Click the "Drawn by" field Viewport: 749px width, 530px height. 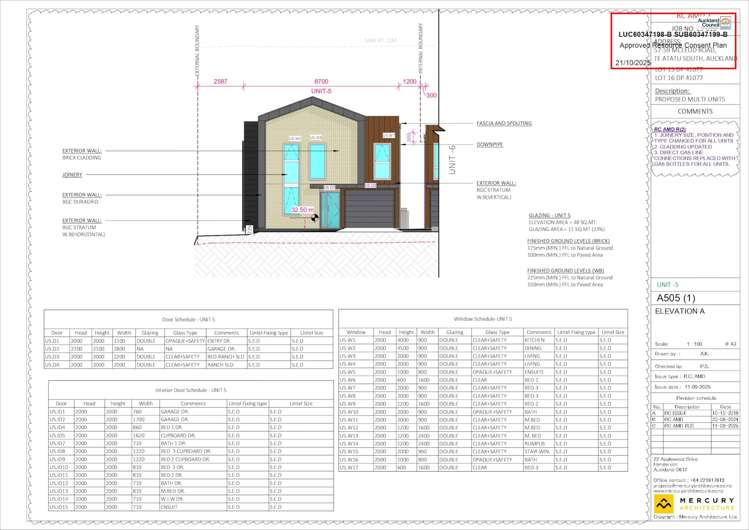(x=681, y=354)
